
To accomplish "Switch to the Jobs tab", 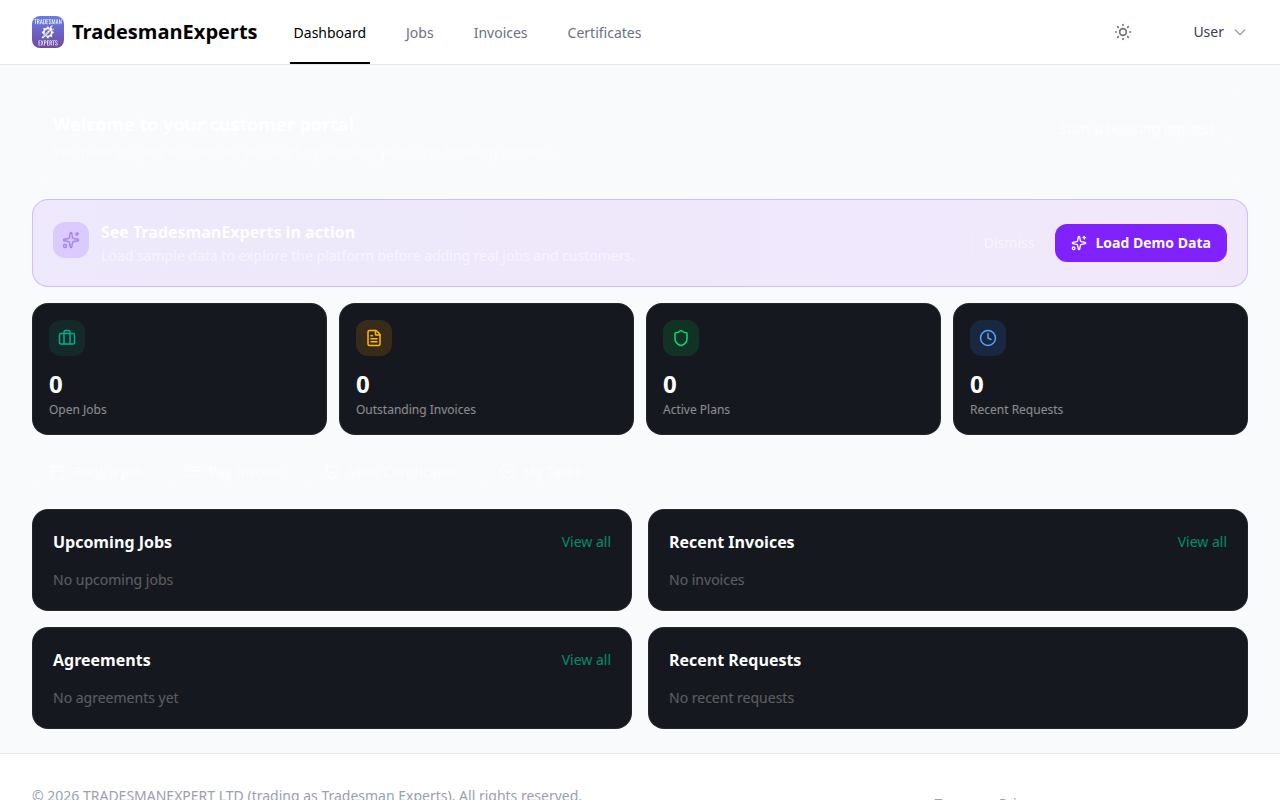I will point(419,32).
